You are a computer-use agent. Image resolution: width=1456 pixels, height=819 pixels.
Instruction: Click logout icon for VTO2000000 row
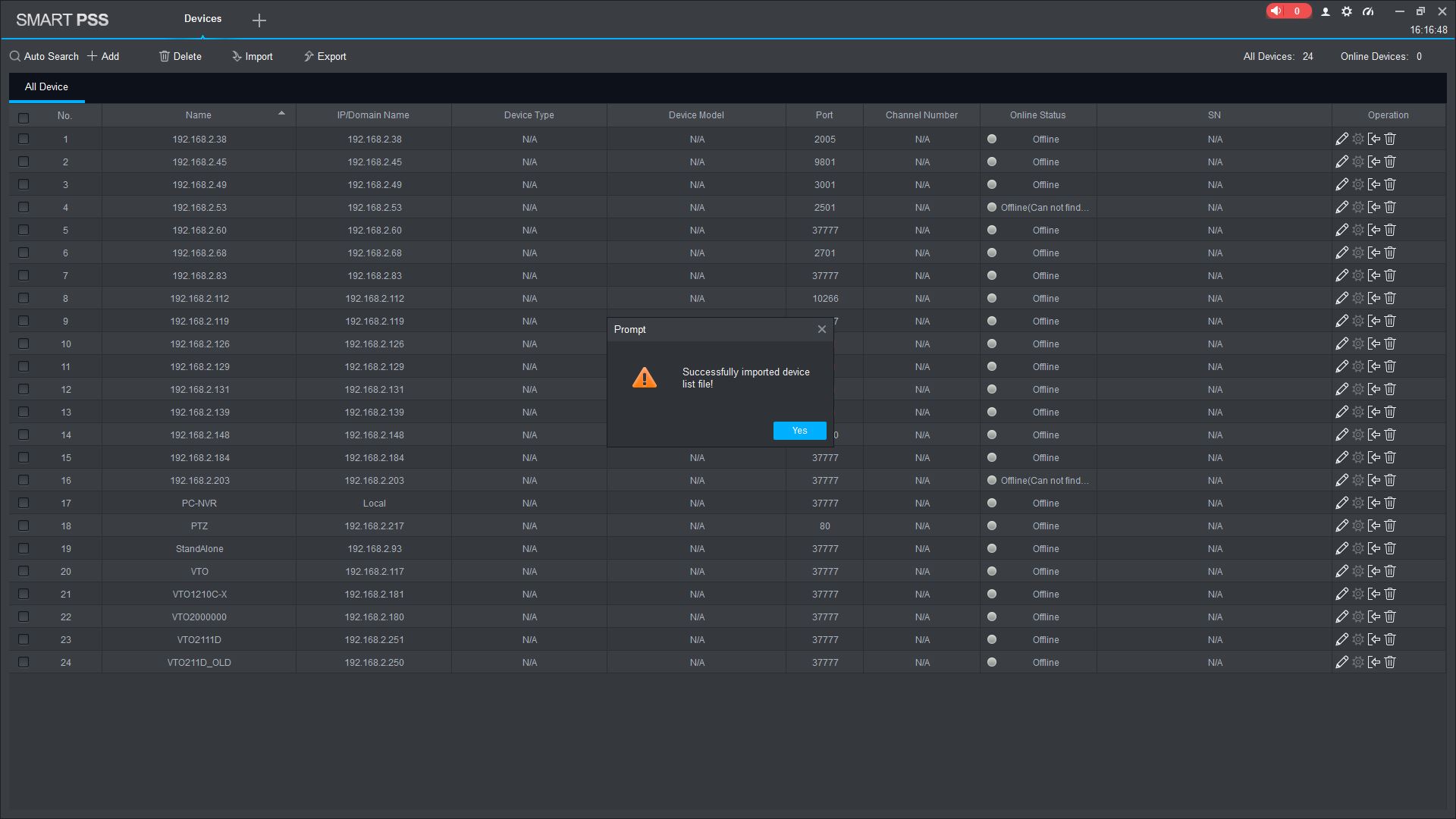[1373, 617]
